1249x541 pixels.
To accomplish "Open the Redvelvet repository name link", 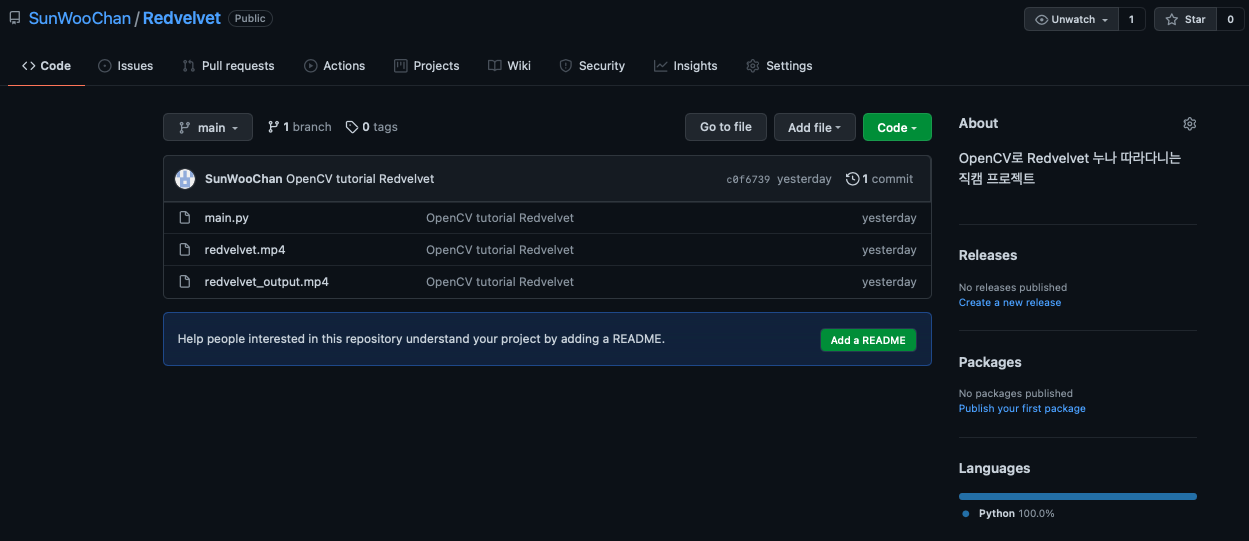I will point(182,19).
